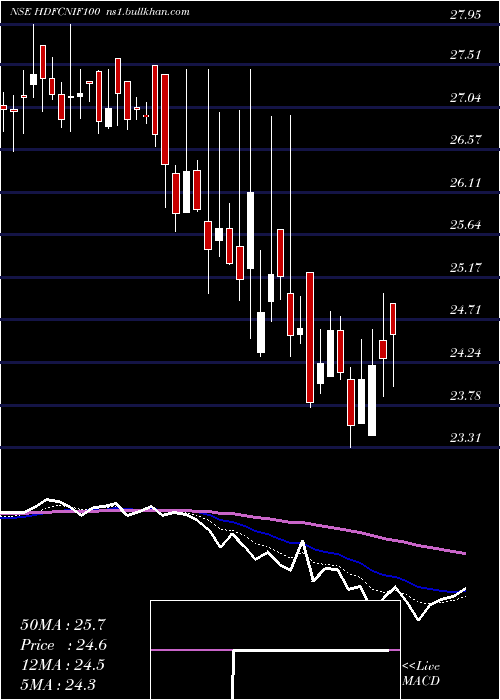Screen dimensions: 500x700
Task: Click the 50MA : 25.7 readout
Action: click(63, 625)
